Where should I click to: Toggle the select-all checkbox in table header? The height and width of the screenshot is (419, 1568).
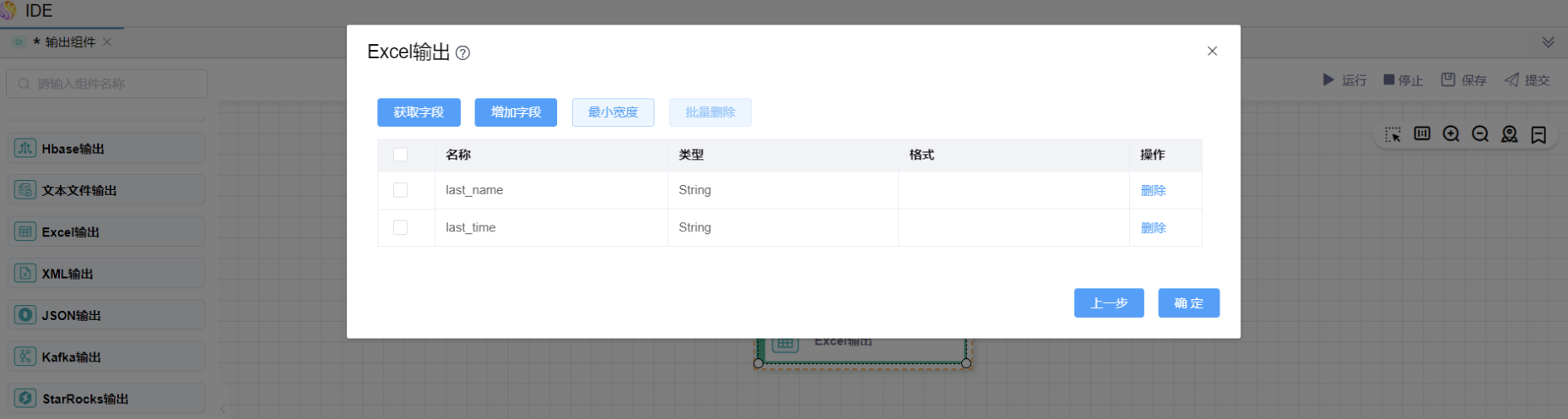point(400,155)
